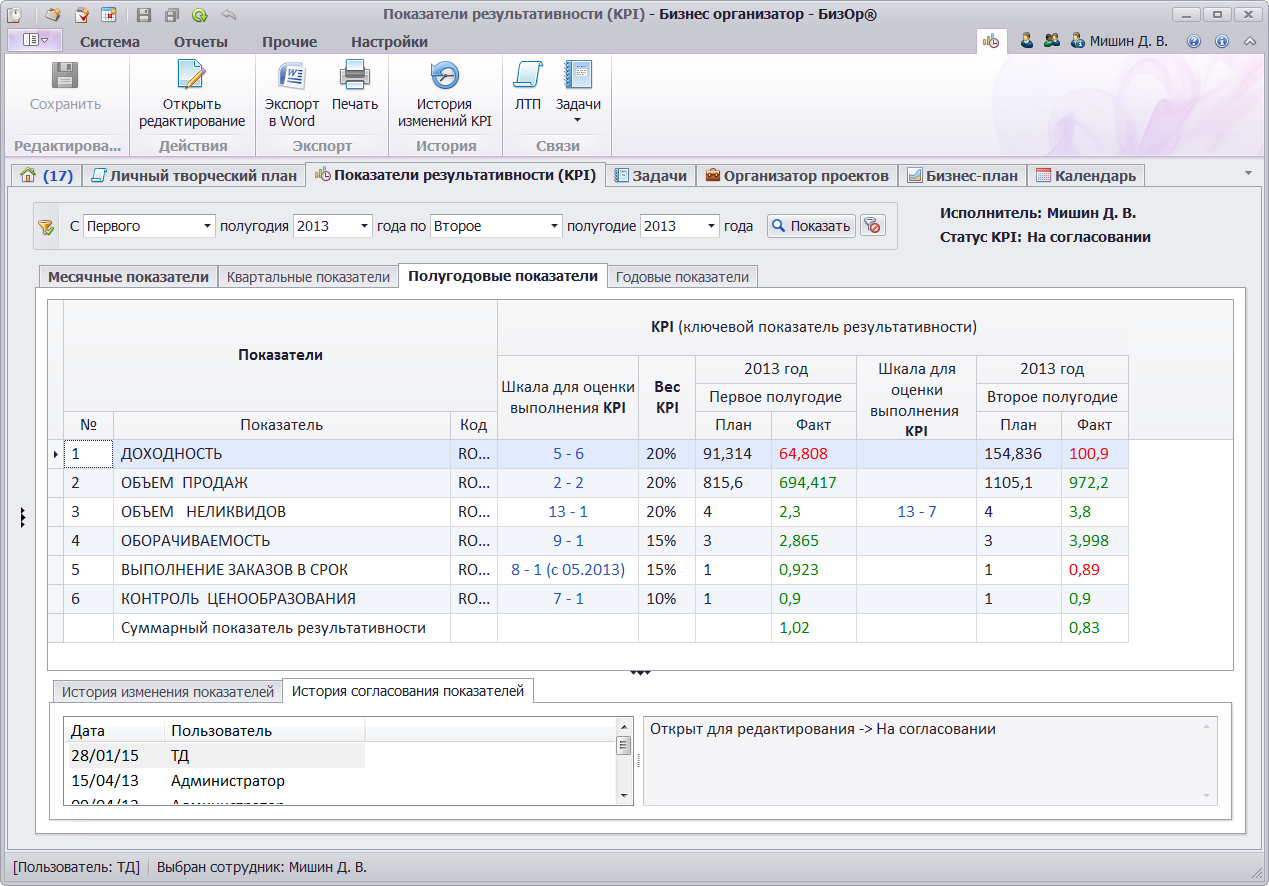Screen dimensions: 1269x886
Task: Open the 'Первого' half-year dropdown
Action: tap(208, 226)
